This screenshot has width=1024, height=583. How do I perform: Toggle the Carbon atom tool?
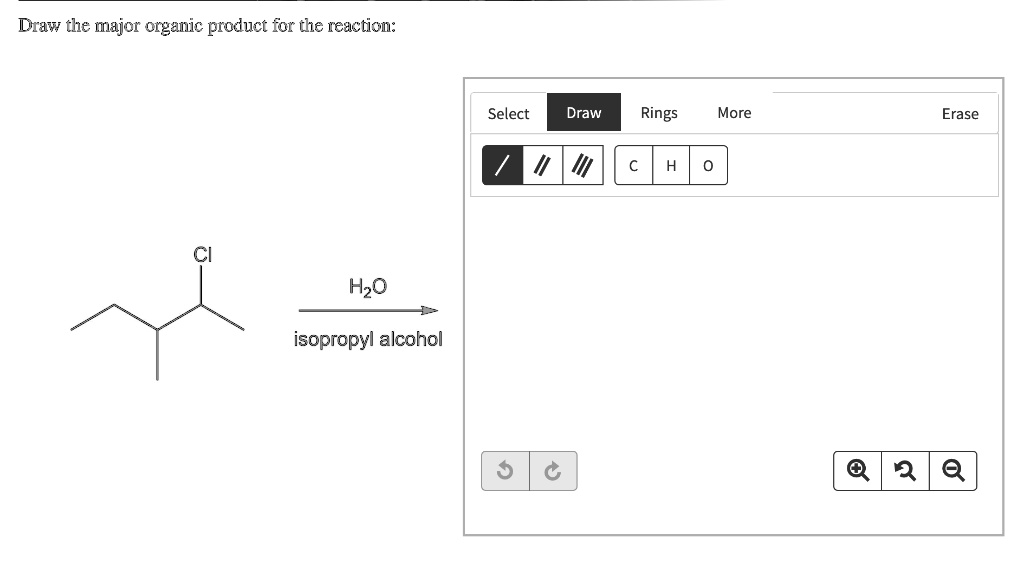point(632,164)
